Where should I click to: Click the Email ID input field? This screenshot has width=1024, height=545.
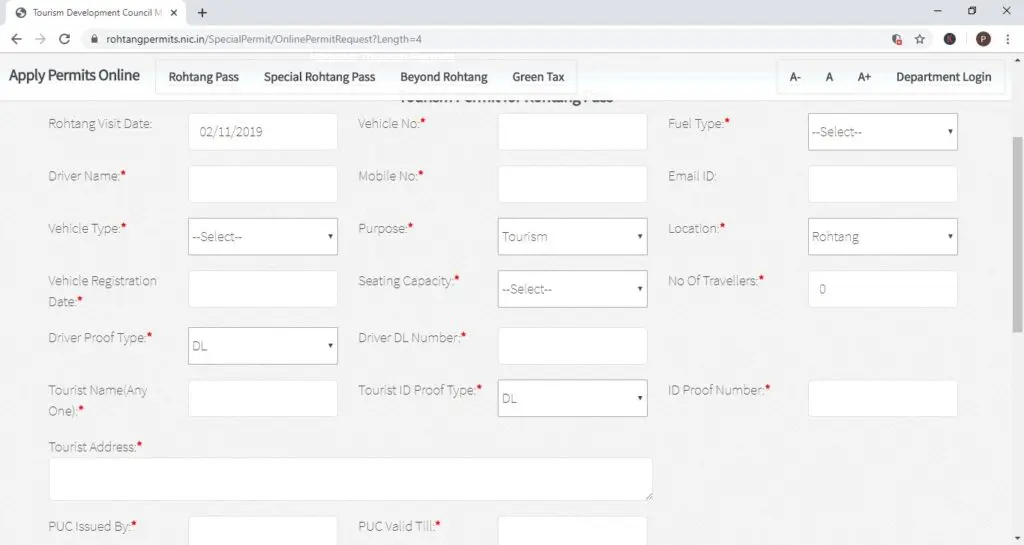(x=882, y=184)
